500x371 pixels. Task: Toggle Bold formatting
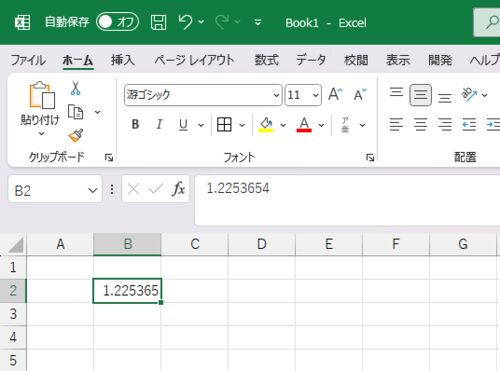(135, 124)
